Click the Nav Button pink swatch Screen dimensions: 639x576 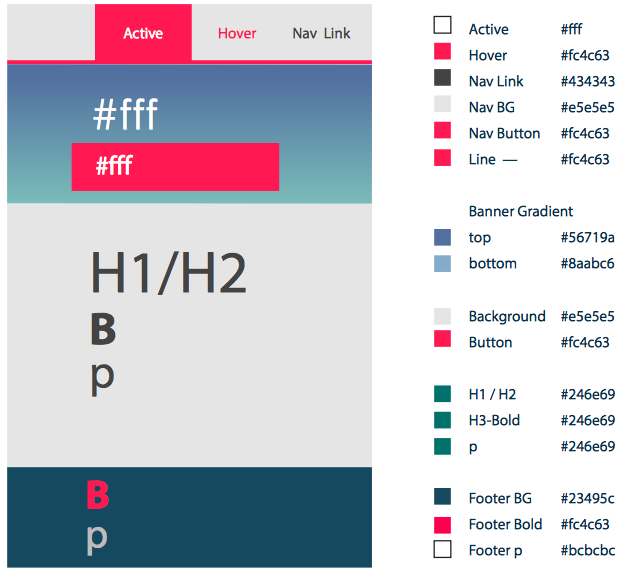pos(442,130)
